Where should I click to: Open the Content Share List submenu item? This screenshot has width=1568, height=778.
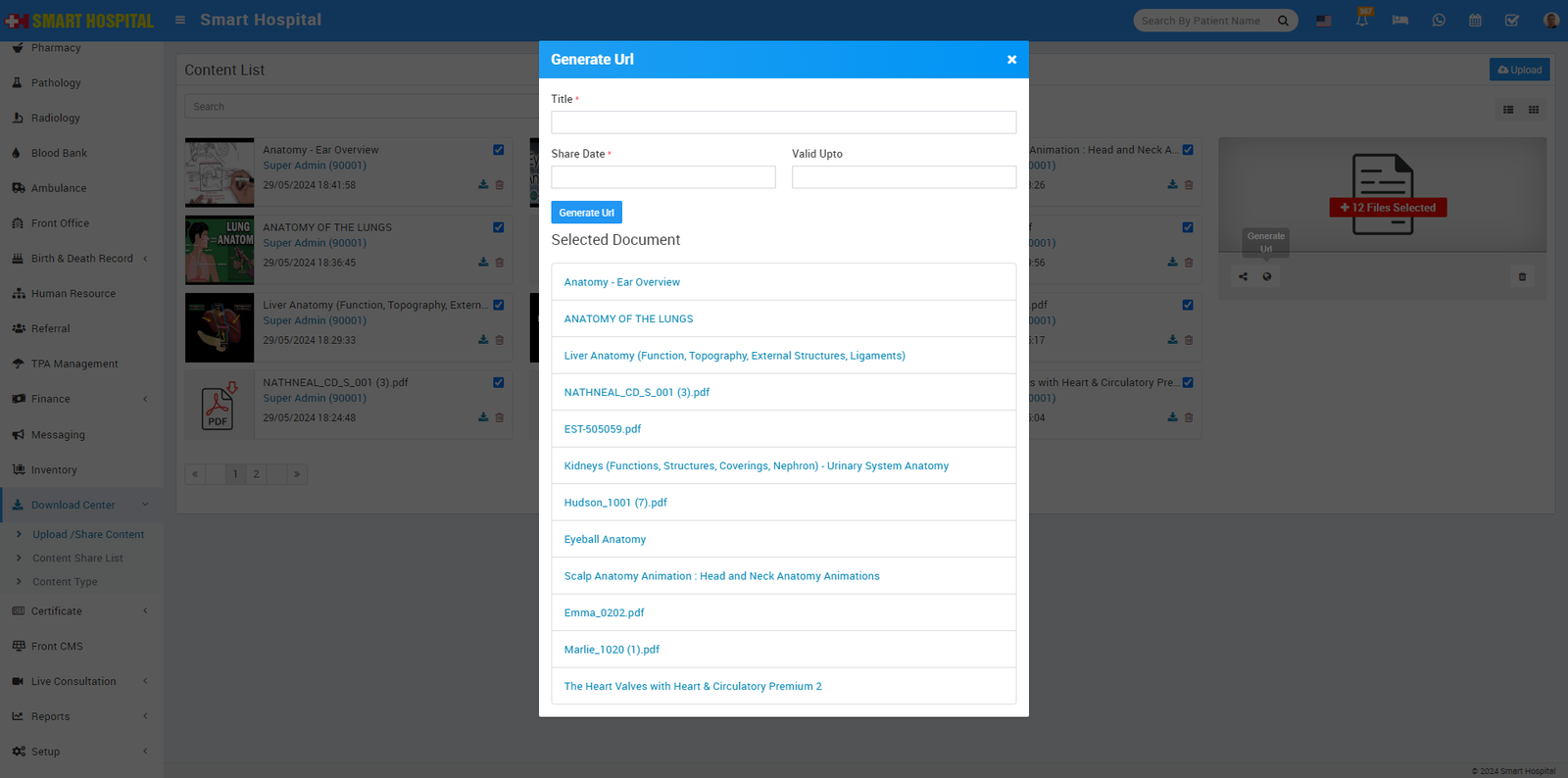[77, 559]
